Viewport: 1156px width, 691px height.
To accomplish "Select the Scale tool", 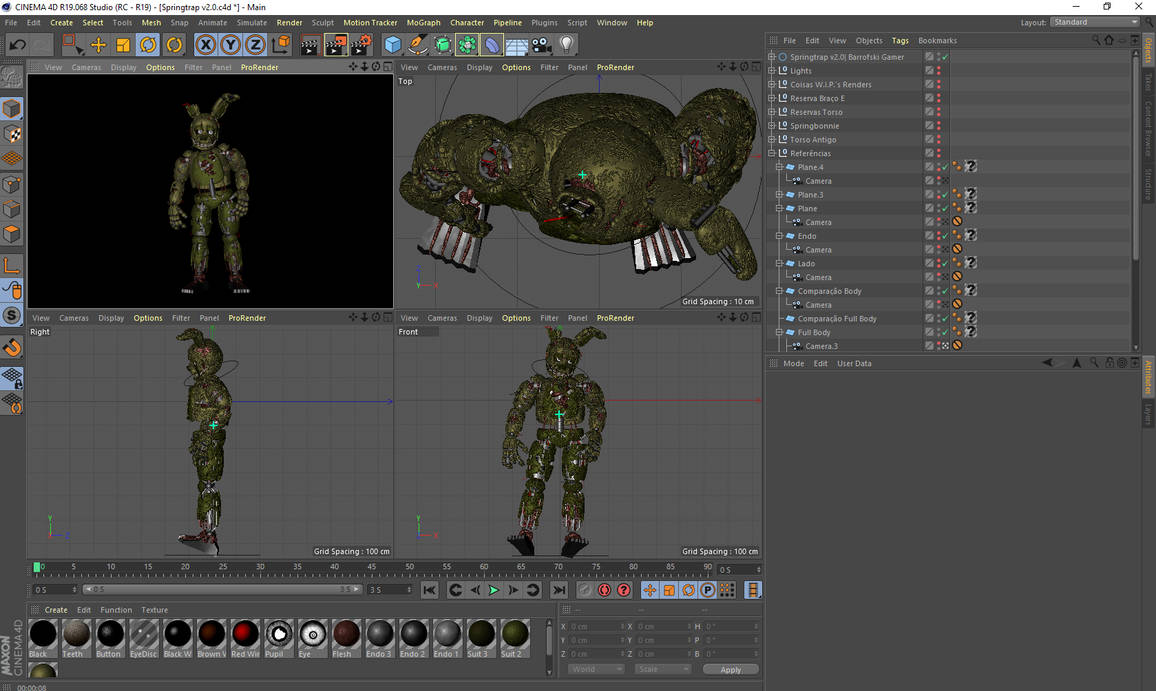I will point(123,45).
